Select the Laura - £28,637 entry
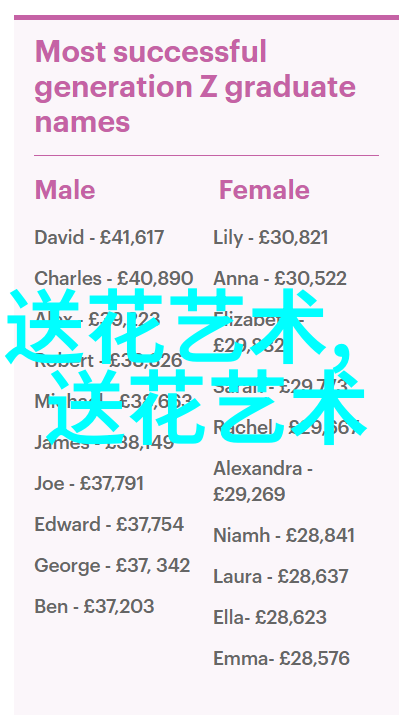The image size is (414, 715). 281,576
